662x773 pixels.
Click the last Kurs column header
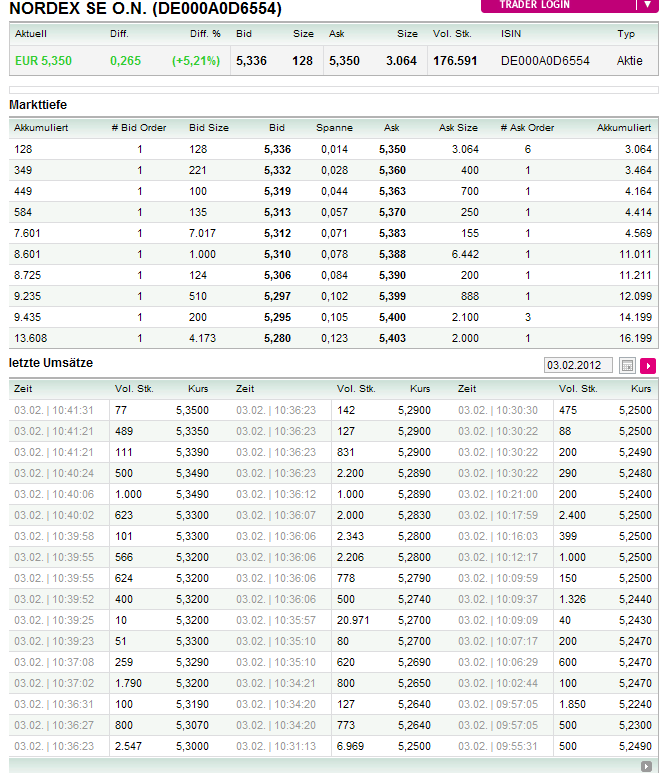point(641,388)
